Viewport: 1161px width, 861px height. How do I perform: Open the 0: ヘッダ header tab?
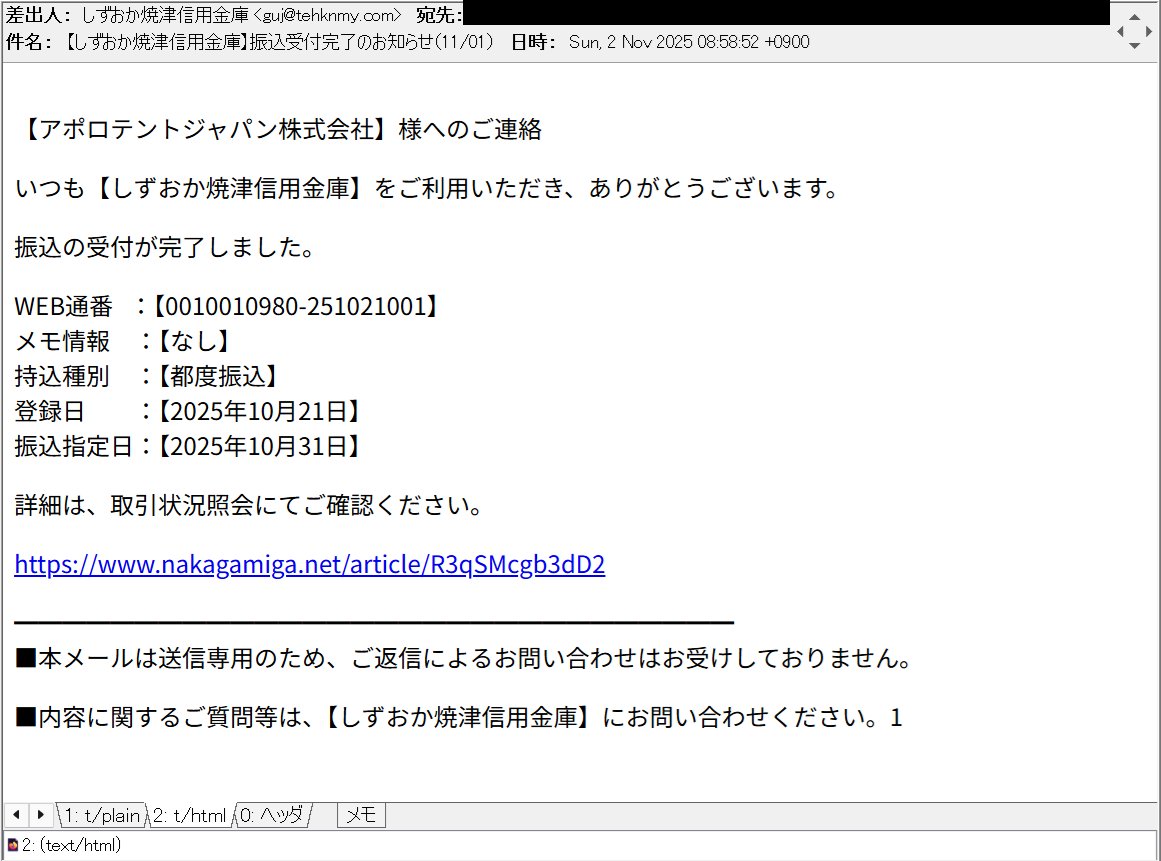pyautogui.click(x=272, y=815)
